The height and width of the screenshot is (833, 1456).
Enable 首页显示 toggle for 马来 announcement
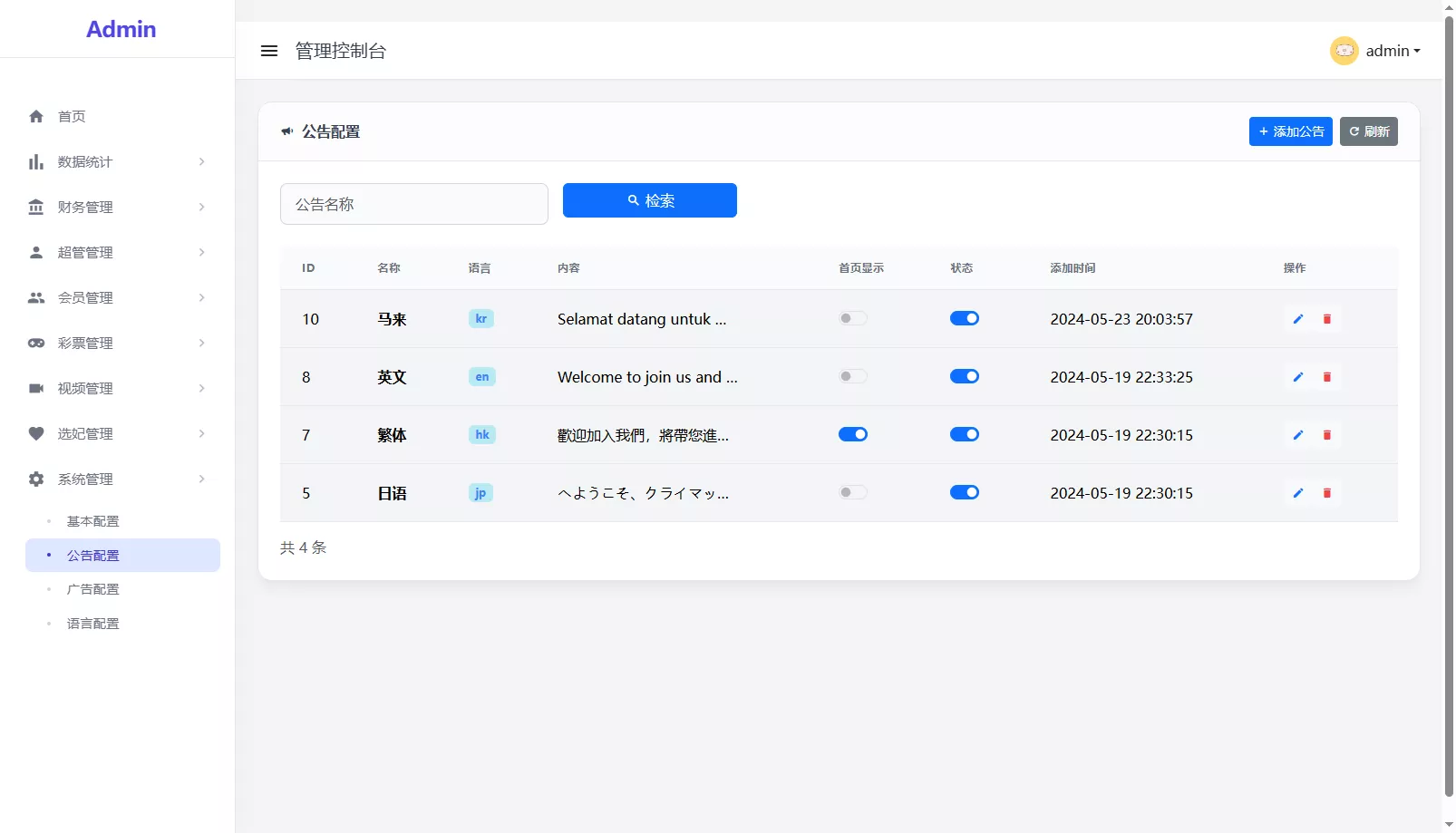click(852, 318)
